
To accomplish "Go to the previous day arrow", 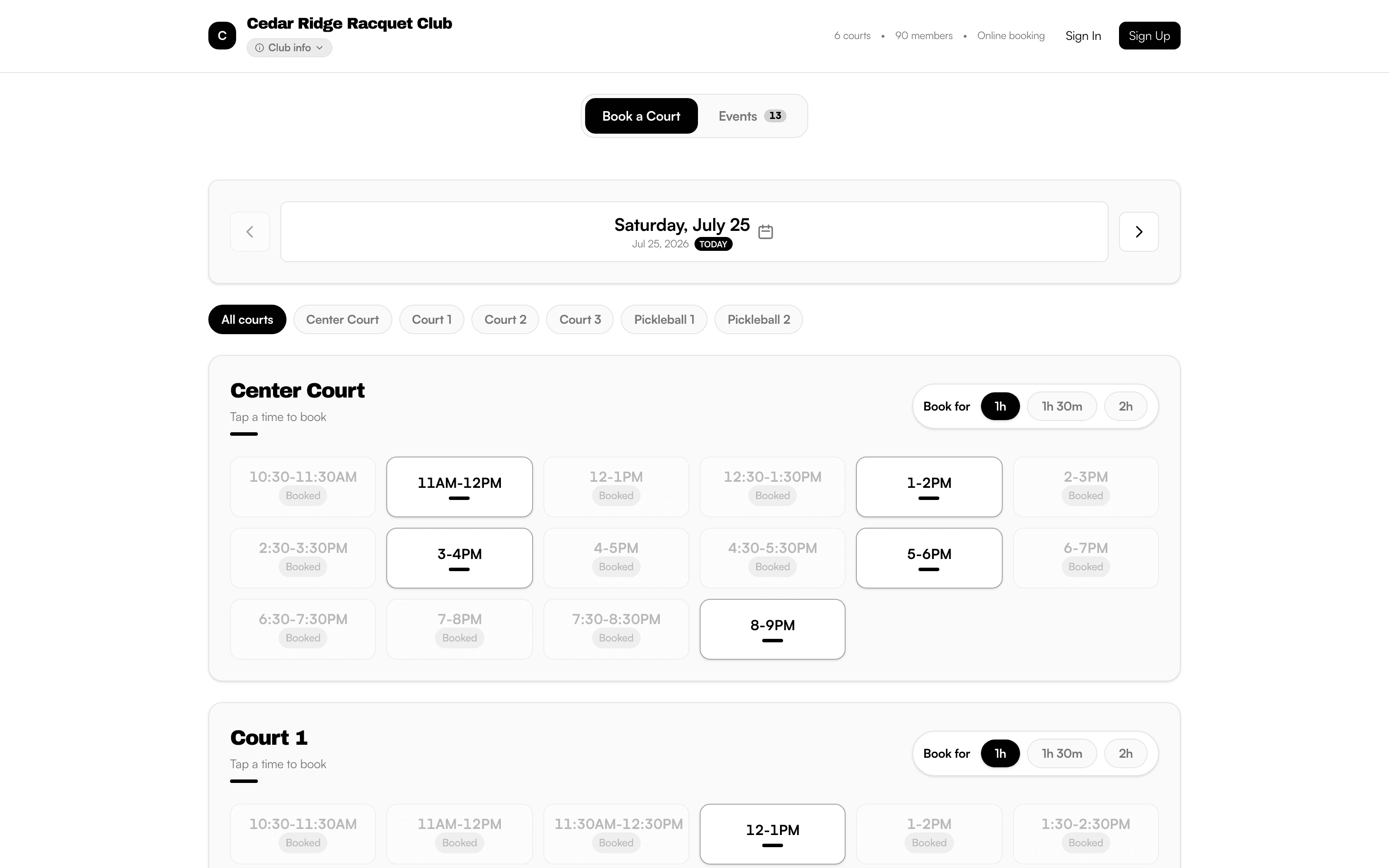I will [x=250, y=232].
